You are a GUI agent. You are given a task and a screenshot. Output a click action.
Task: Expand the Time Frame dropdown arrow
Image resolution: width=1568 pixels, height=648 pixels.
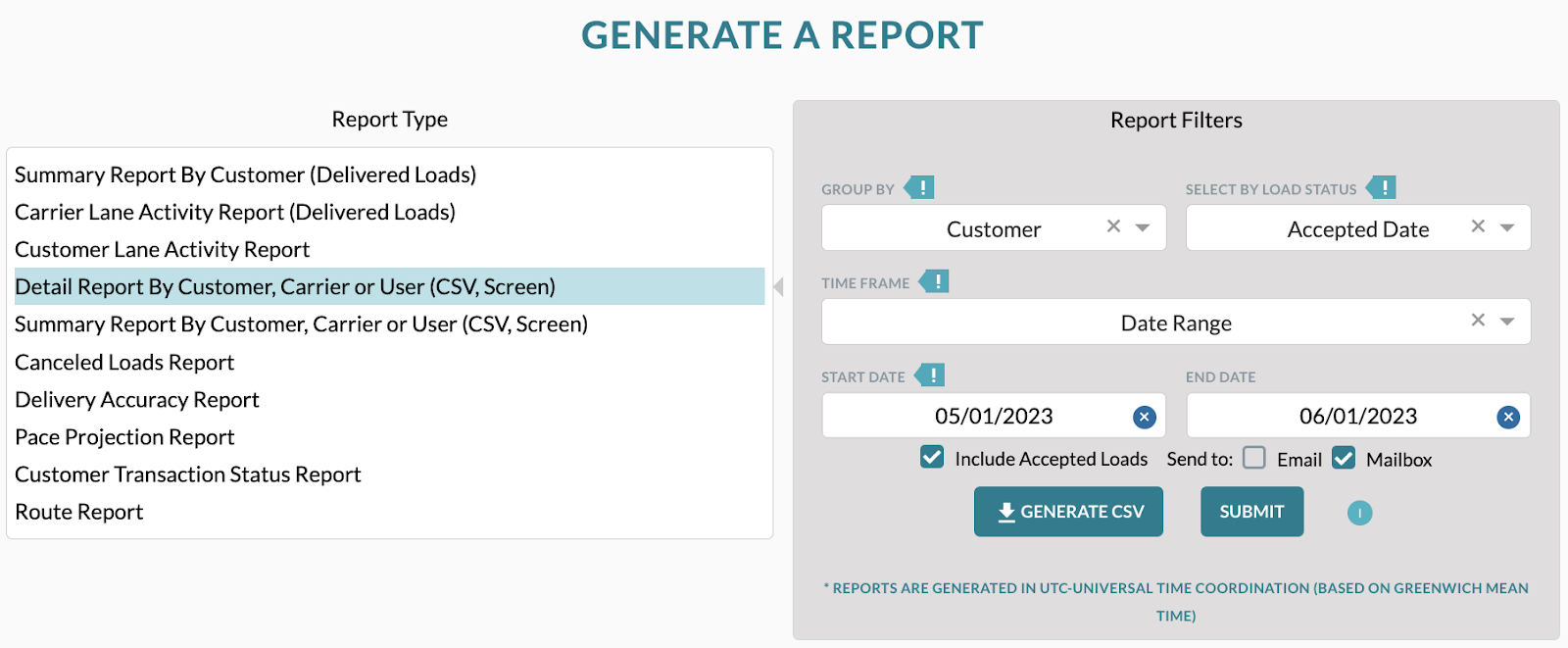coord(1507,322)
